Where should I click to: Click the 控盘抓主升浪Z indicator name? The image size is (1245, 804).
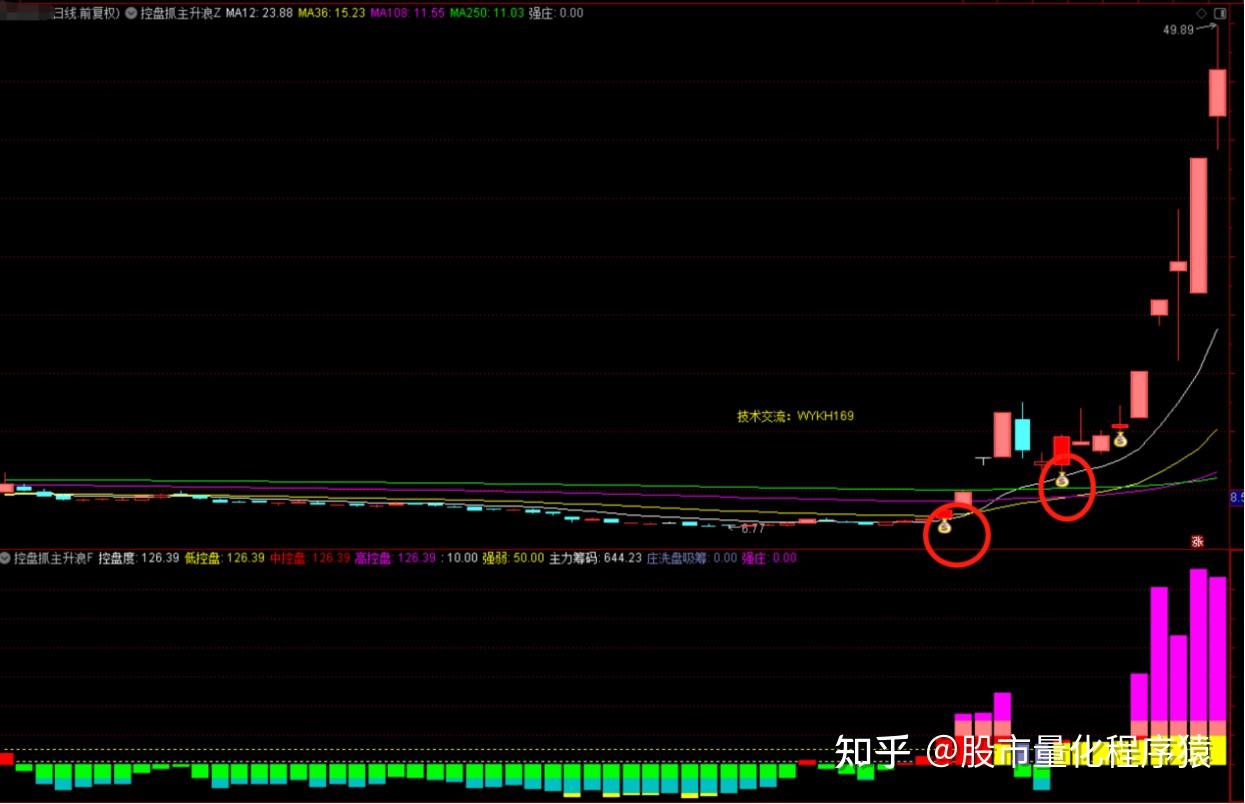point(181,13)
